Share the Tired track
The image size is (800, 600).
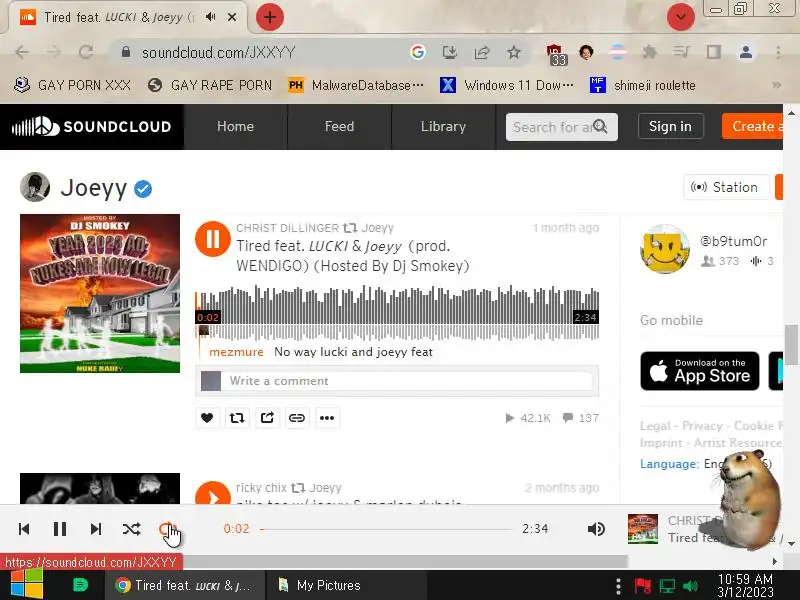click(267, 418)
